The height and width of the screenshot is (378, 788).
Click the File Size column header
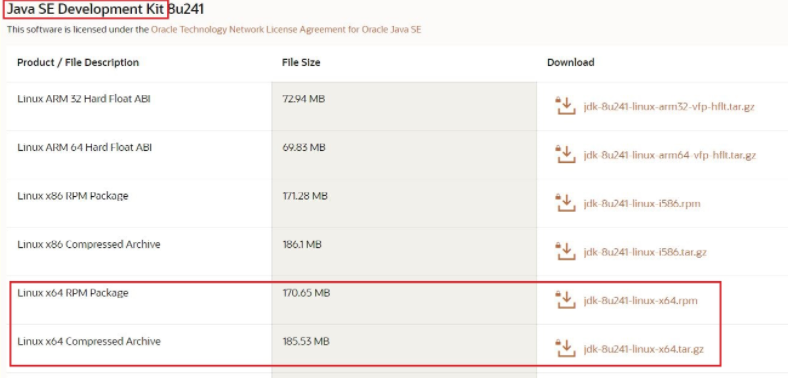click(301, 62)
